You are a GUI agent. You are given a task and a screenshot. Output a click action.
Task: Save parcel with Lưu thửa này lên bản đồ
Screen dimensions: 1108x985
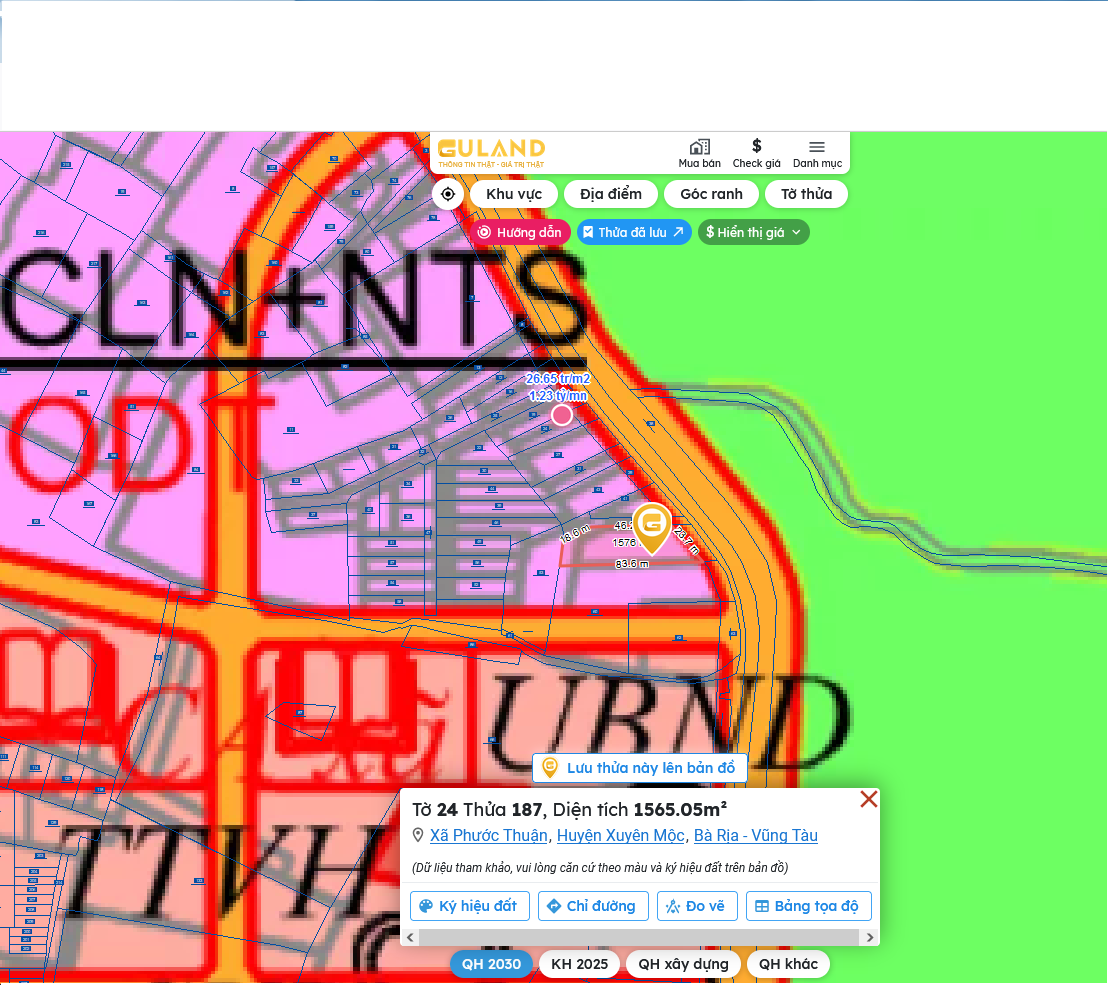(x=640, y=768)
